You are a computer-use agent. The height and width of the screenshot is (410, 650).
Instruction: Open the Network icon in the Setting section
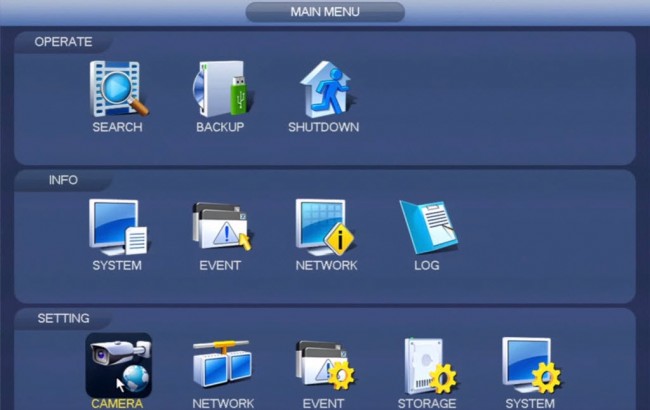click(x=222, y=365)
